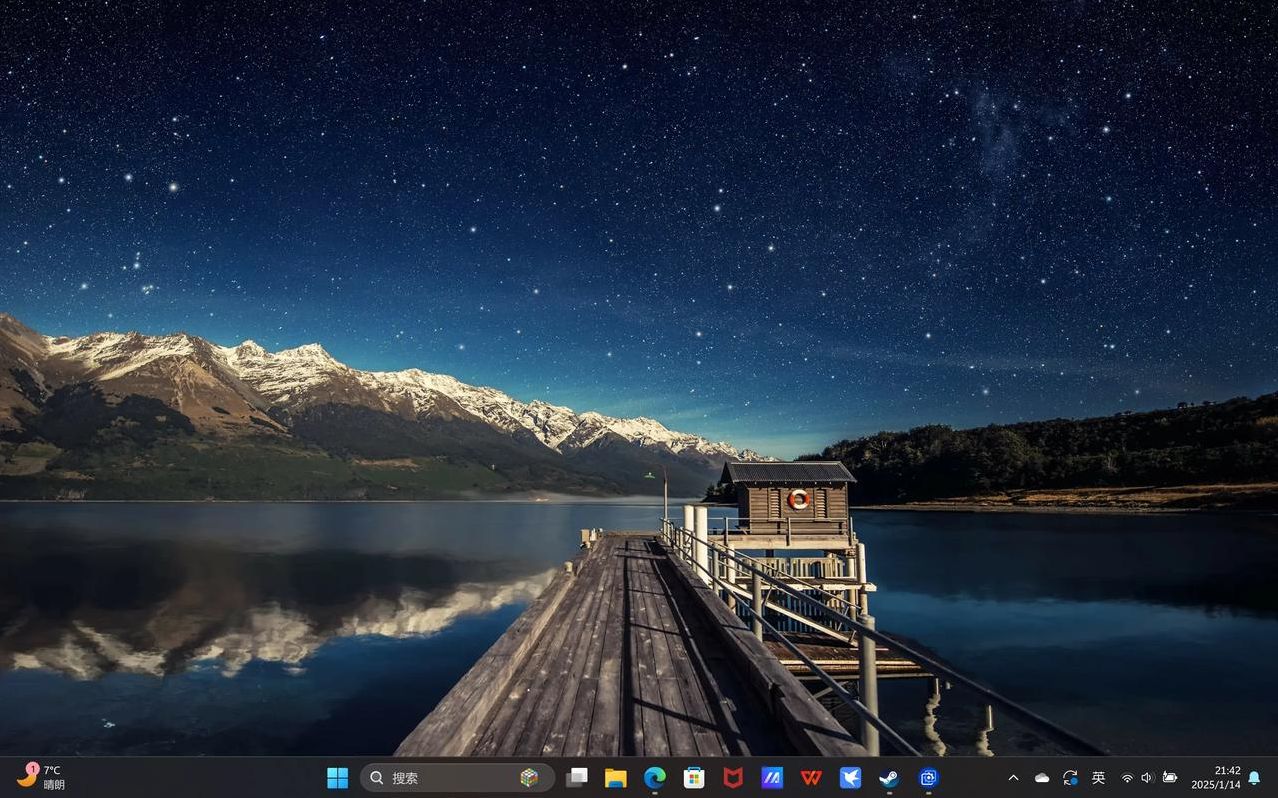Viewport: 1278px width, 798px height.
Task: Open Steam from the taskbar
Action: (x=889, y=777)
